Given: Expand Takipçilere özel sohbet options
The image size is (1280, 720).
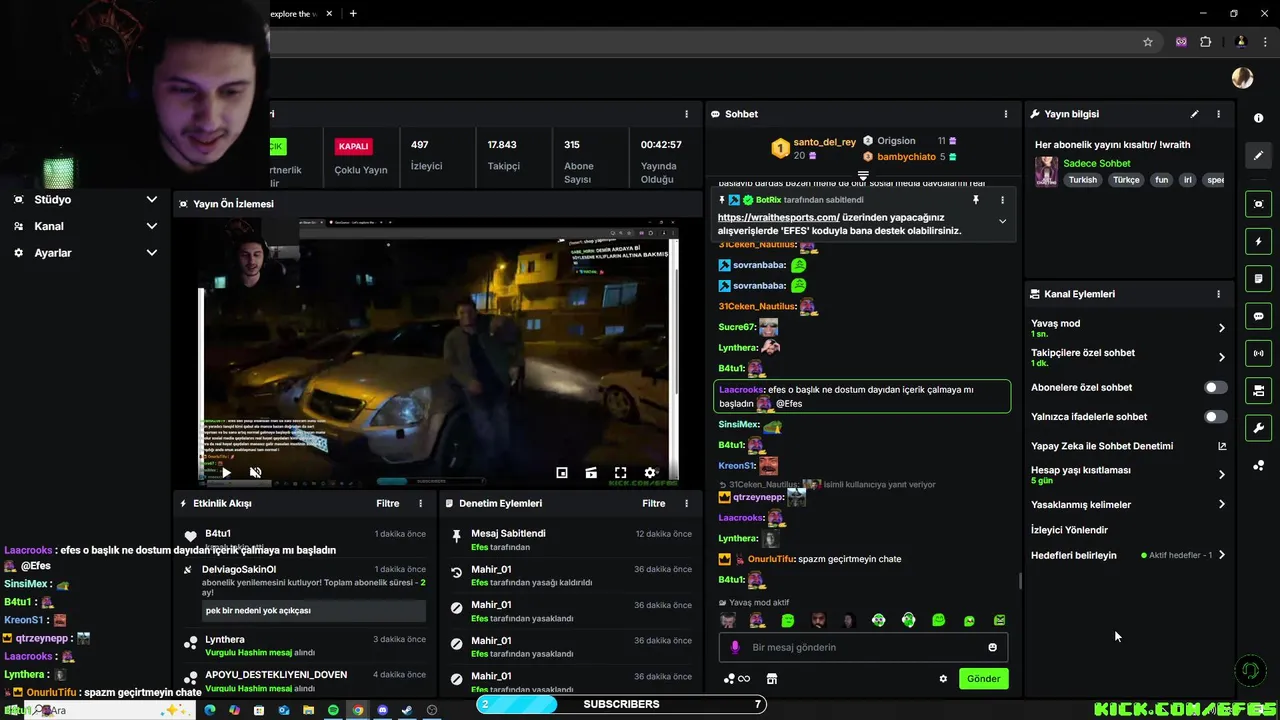Looking at the screenshot, I should point(1221,357).
